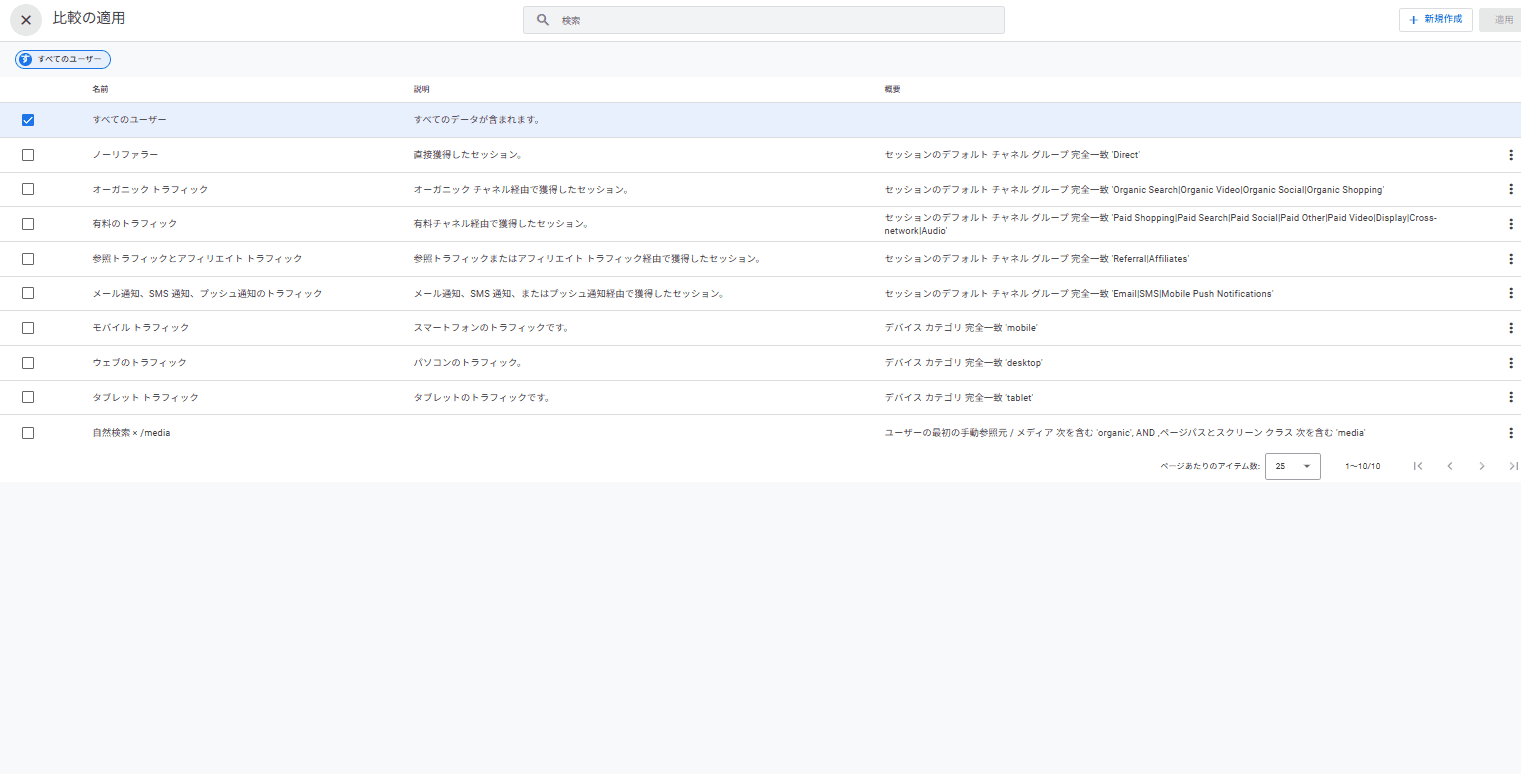Check the タブレット トラフィック checkbox

[28, 397]
